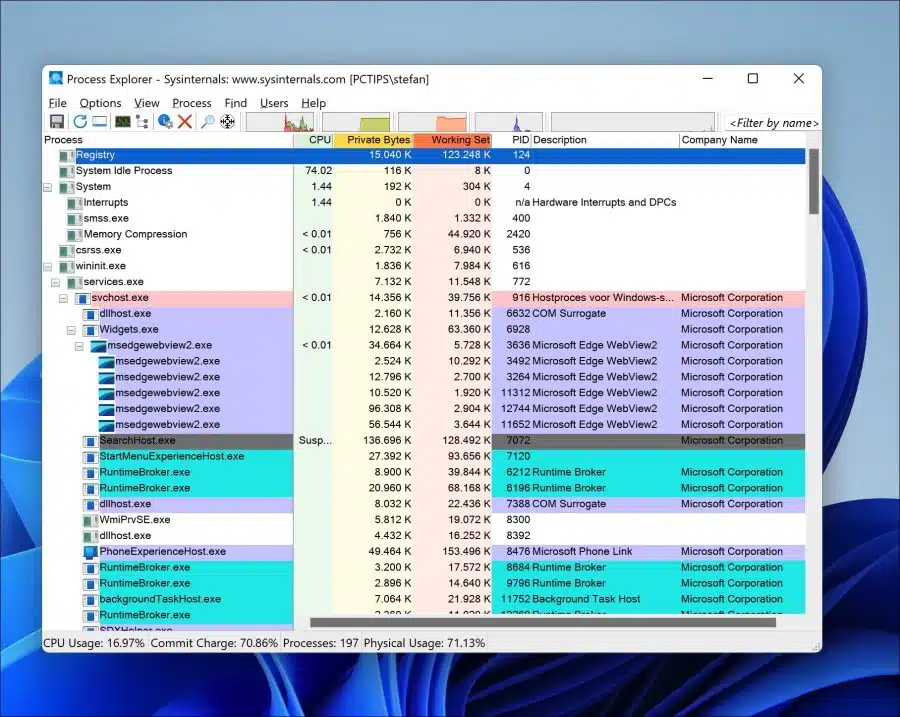Toggle the Show Process Tree icon
The height and width of the screenshot is (717, 900).
142,122
